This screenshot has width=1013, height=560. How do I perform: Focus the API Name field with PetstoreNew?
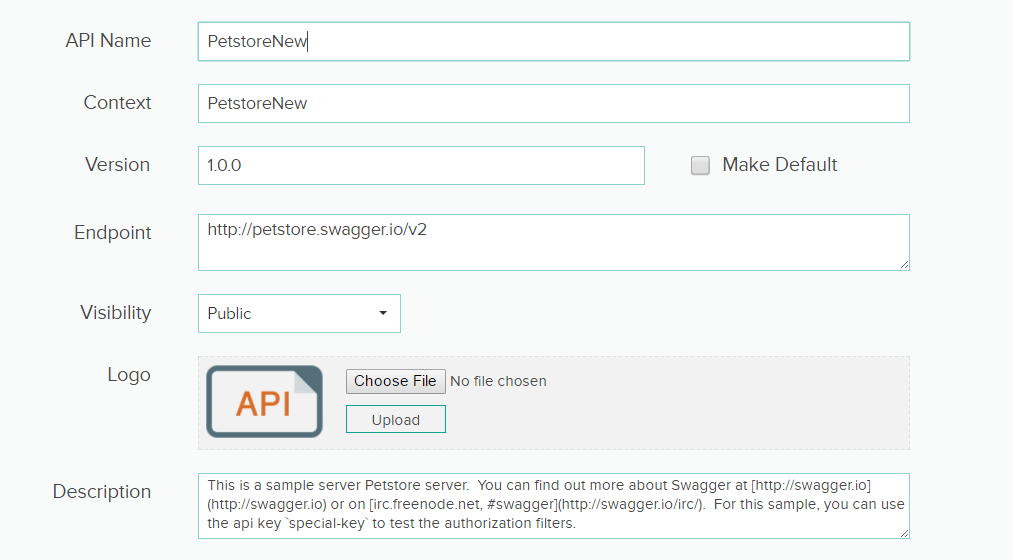(553, 42)
